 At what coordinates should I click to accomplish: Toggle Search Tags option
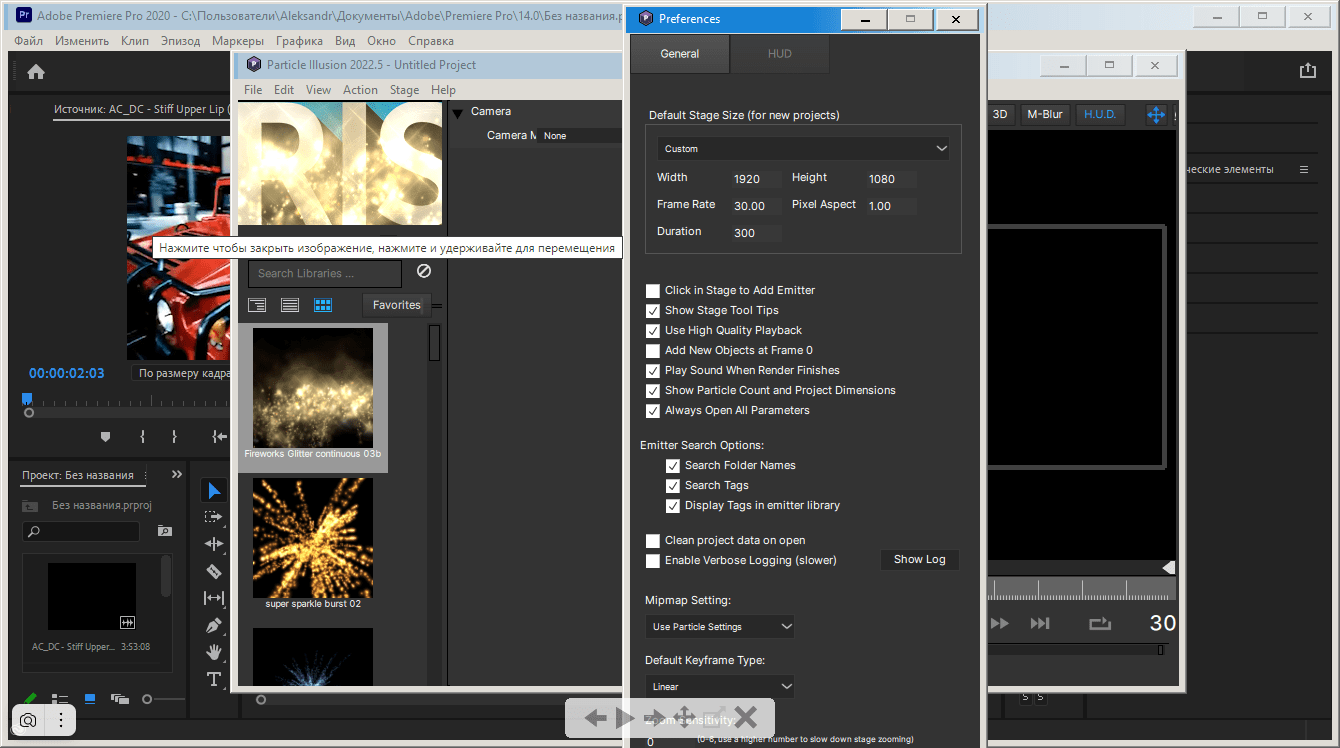coord(673,486)
